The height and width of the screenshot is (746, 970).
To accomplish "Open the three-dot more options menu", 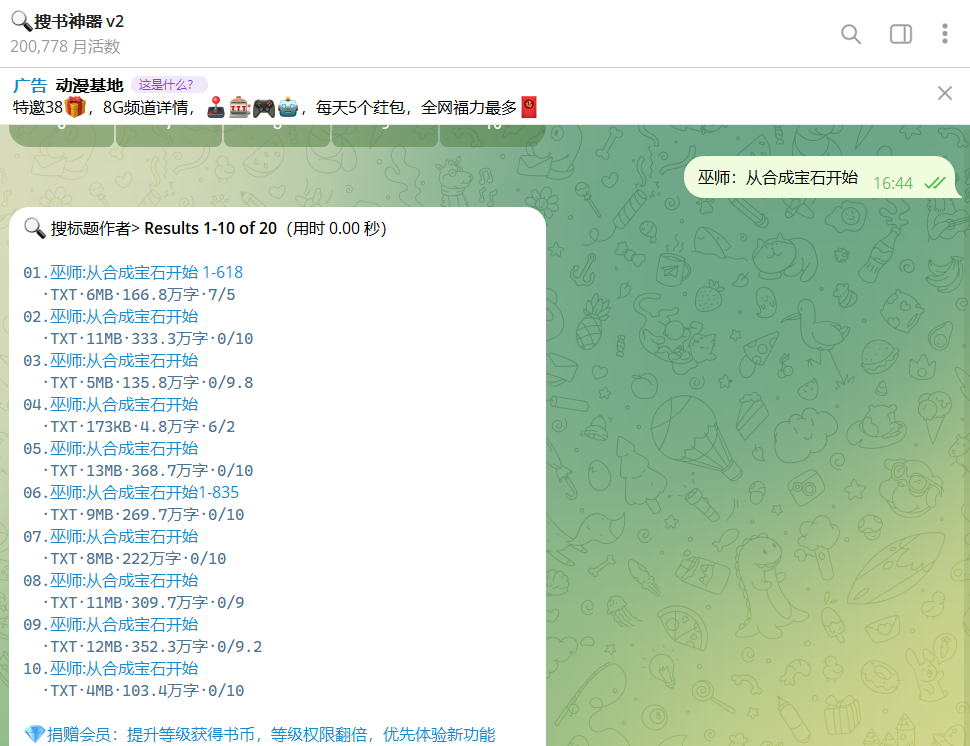I will [944, 33].
